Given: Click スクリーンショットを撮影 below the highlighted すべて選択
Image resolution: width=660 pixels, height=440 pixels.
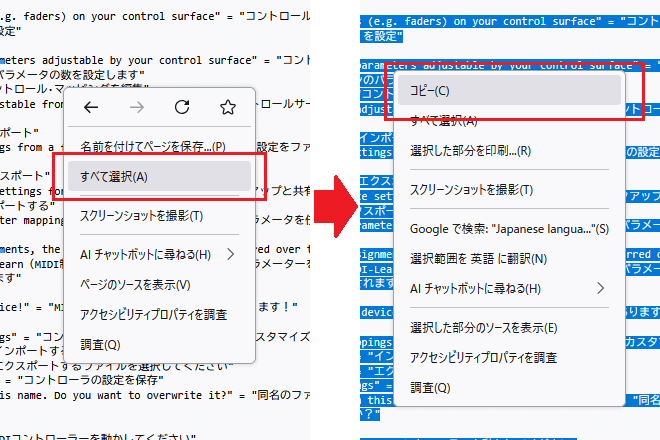Looking at the screenshot, I should point(141,215).
